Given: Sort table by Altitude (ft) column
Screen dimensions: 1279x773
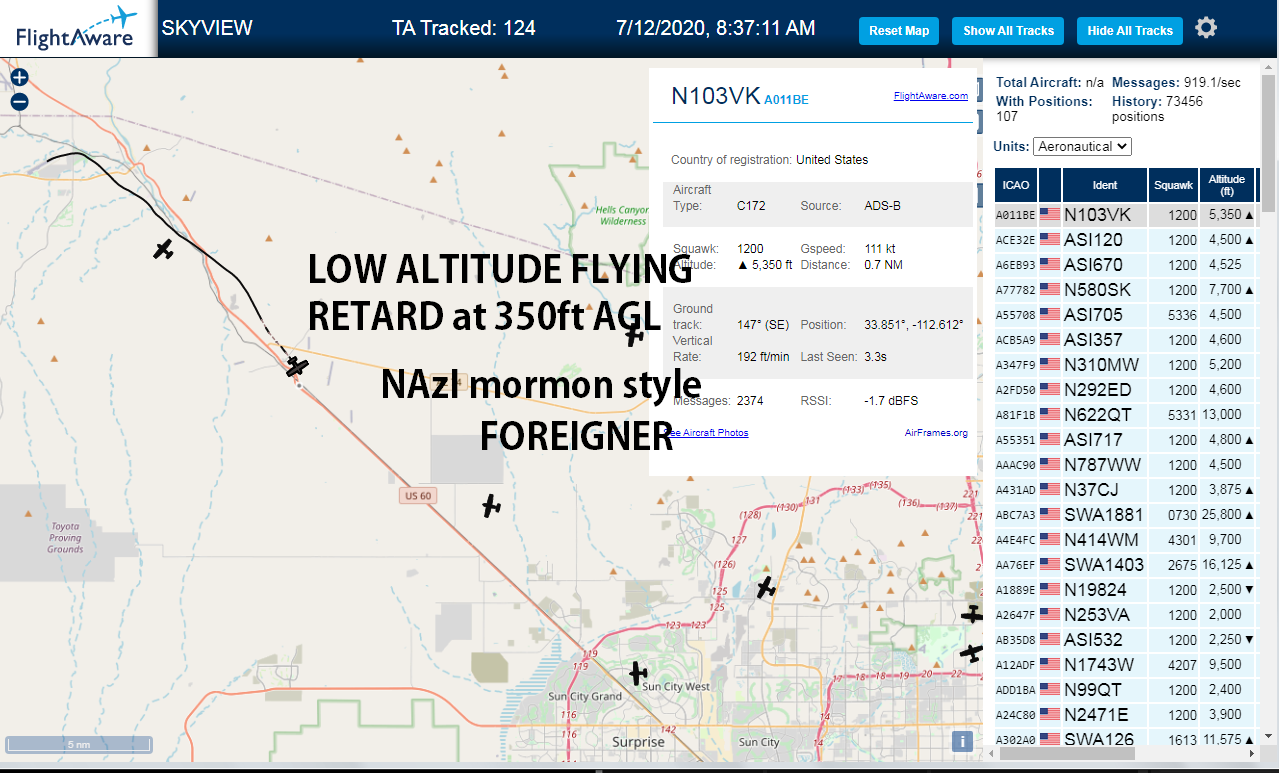Looking at the screenshot, I should coord(1226,185).
